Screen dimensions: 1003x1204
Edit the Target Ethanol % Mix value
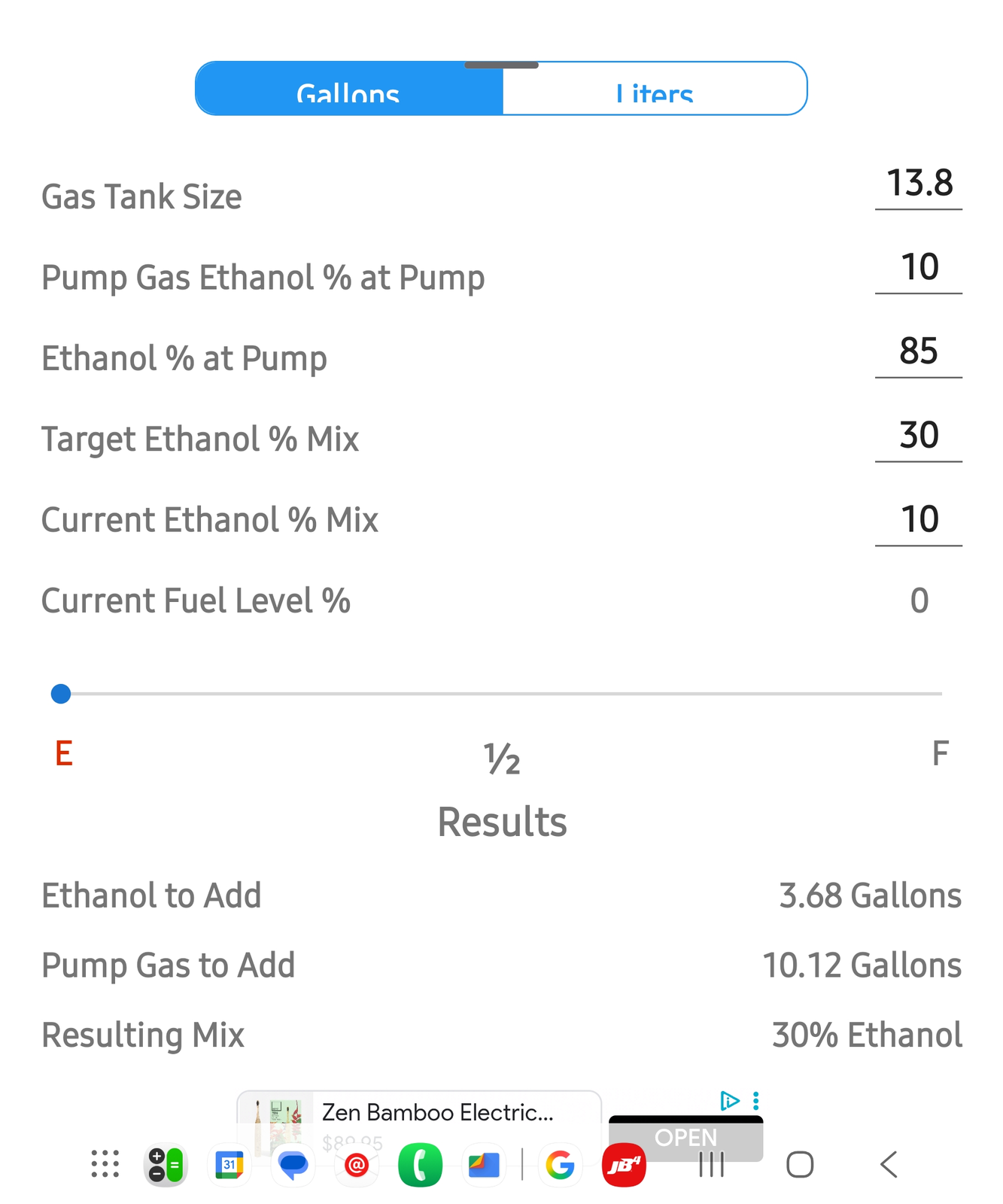tap(919, 436)
